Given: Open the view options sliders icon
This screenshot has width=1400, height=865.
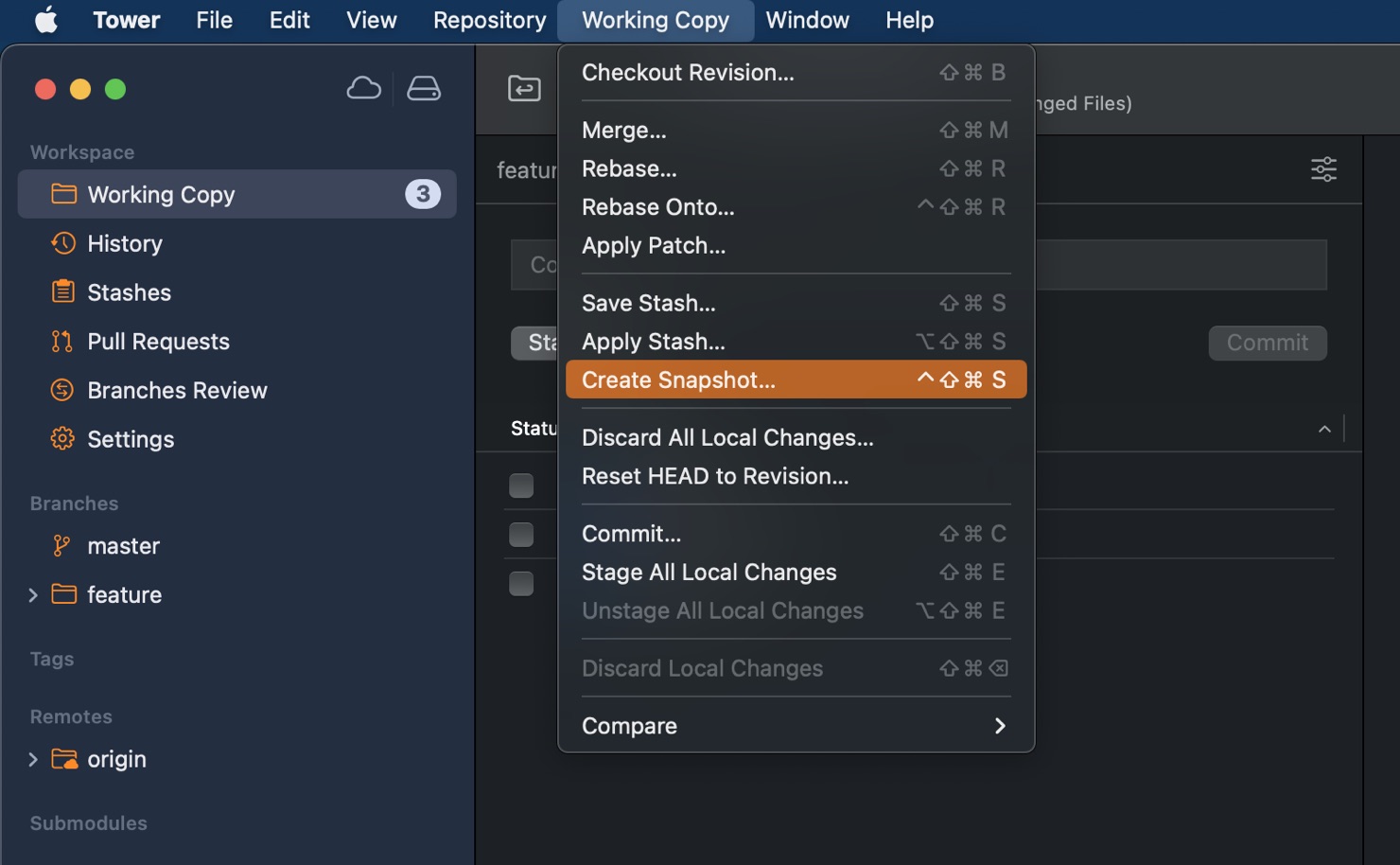Looking at the screenshot, I should tap(1323, 169).
